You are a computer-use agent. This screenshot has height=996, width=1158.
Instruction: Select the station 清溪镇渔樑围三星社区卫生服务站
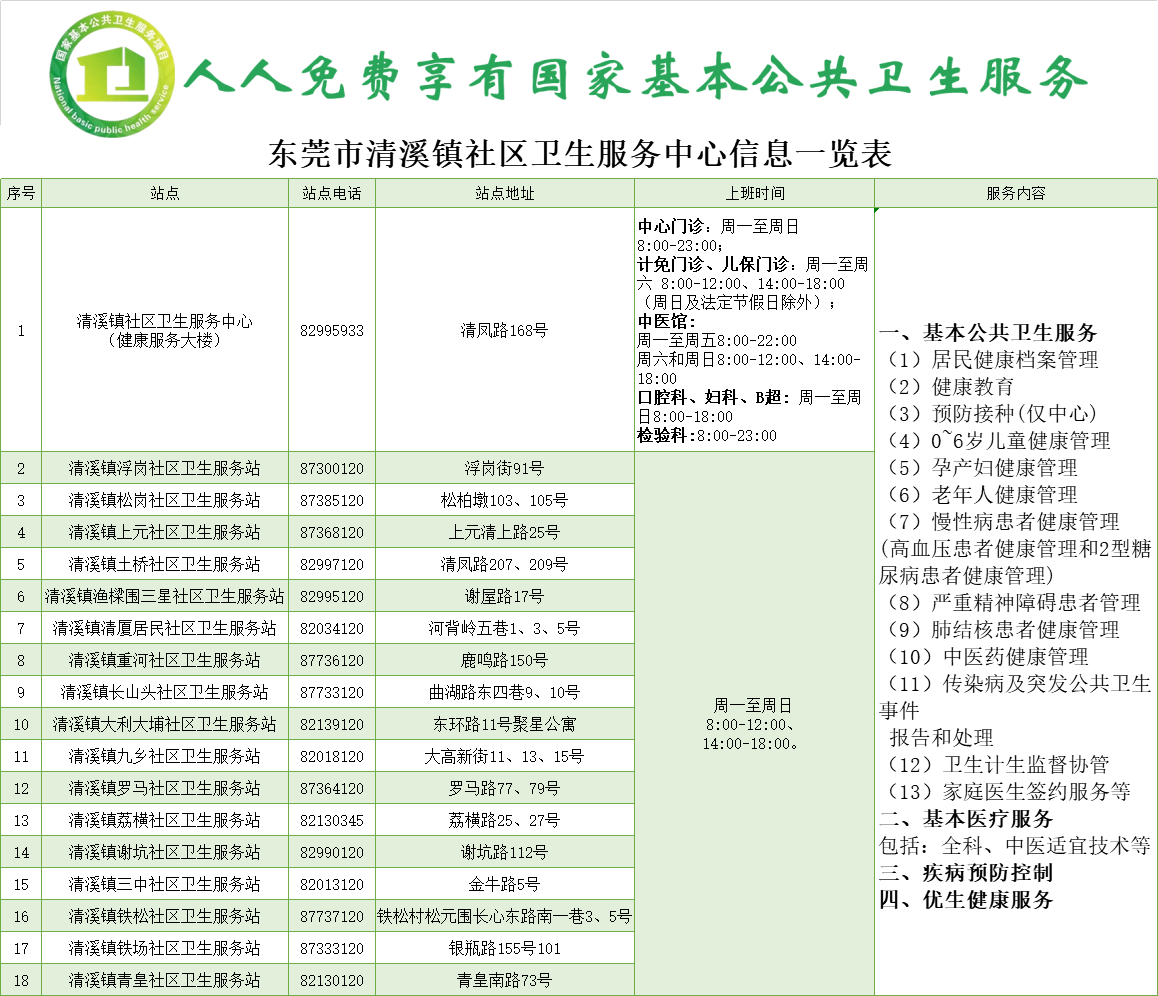(165, 597)
